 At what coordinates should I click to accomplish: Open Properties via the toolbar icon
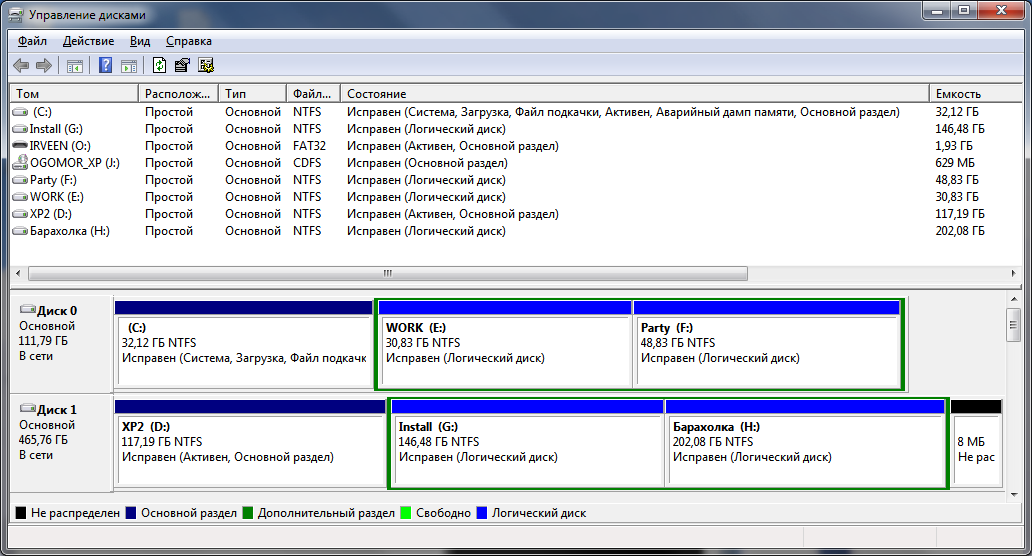click(182, 66)
